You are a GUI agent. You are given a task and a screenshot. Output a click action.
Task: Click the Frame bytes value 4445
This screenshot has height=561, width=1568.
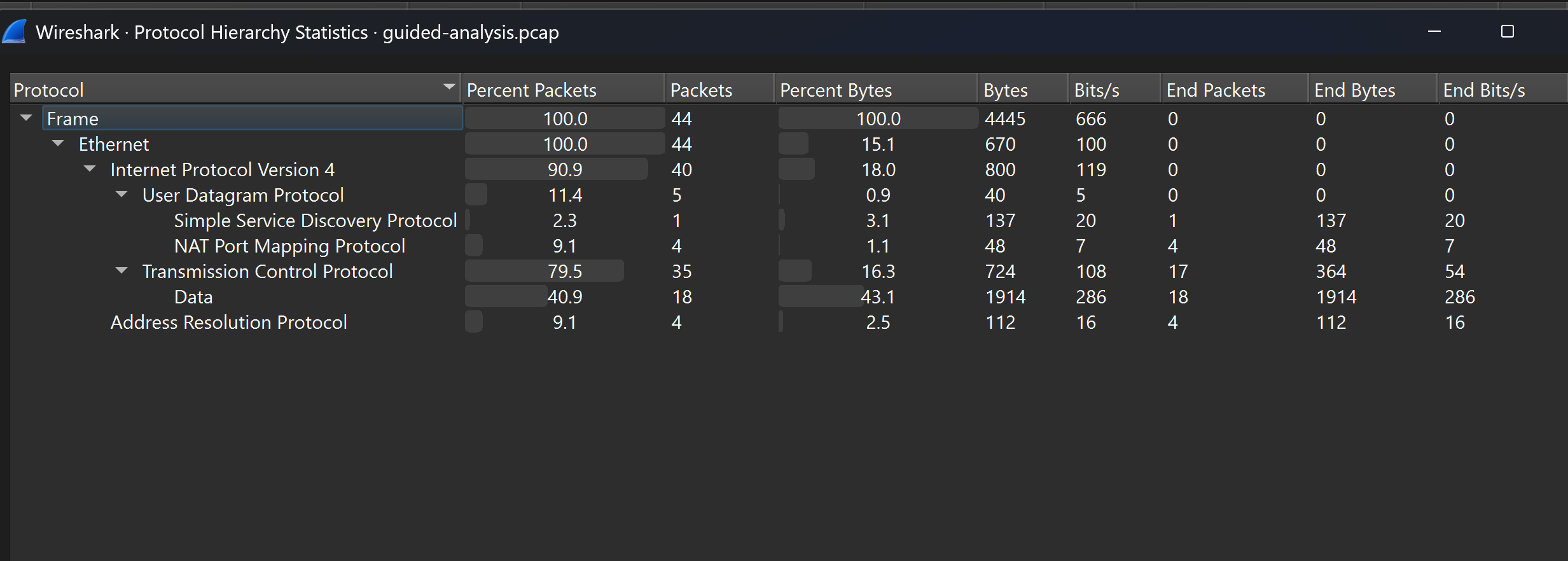pyautogui.click(x=1005, y=119)
